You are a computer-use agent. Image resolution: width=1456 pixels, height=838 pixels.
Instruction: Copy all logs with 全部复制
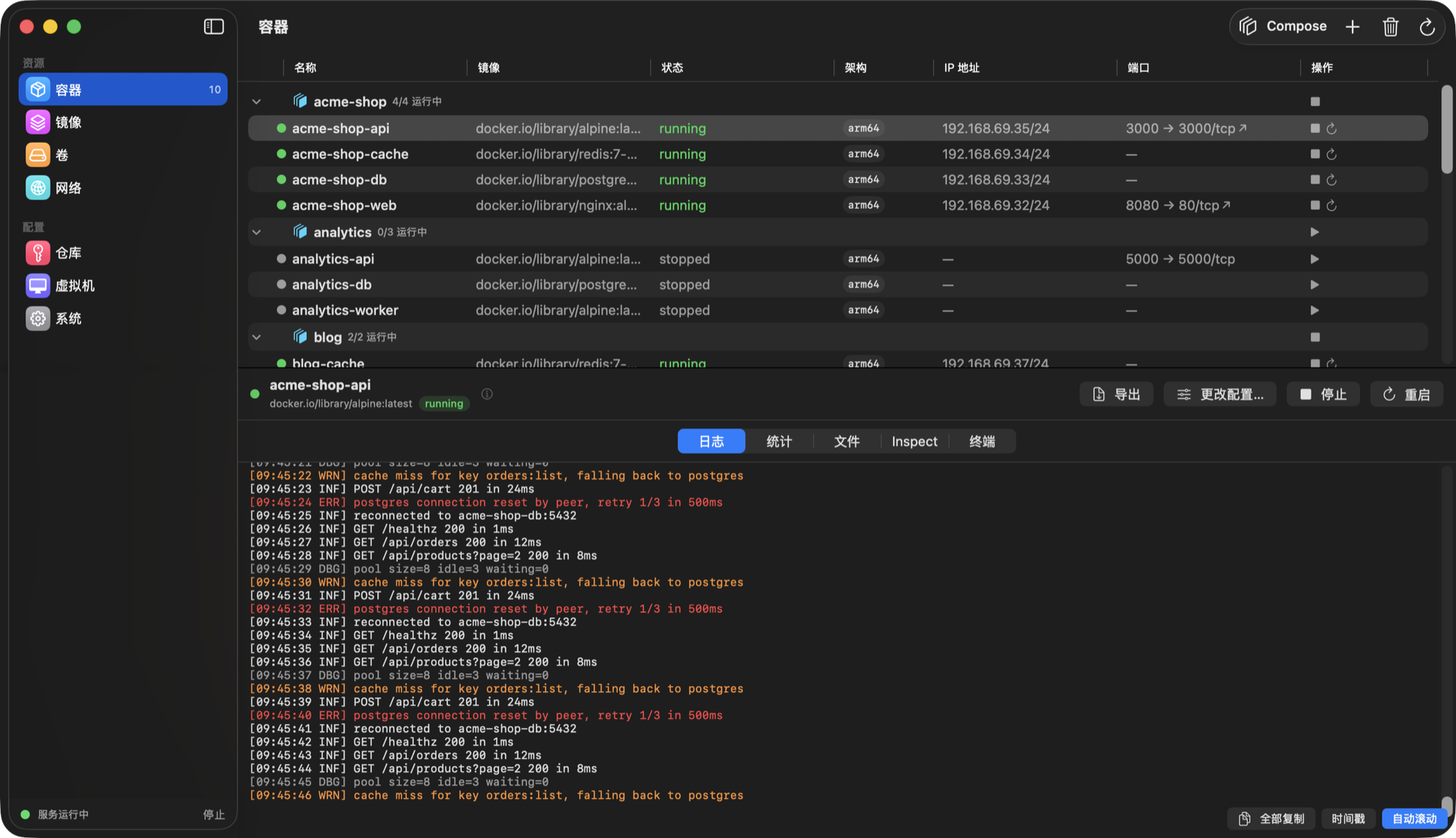(1272, 819)
